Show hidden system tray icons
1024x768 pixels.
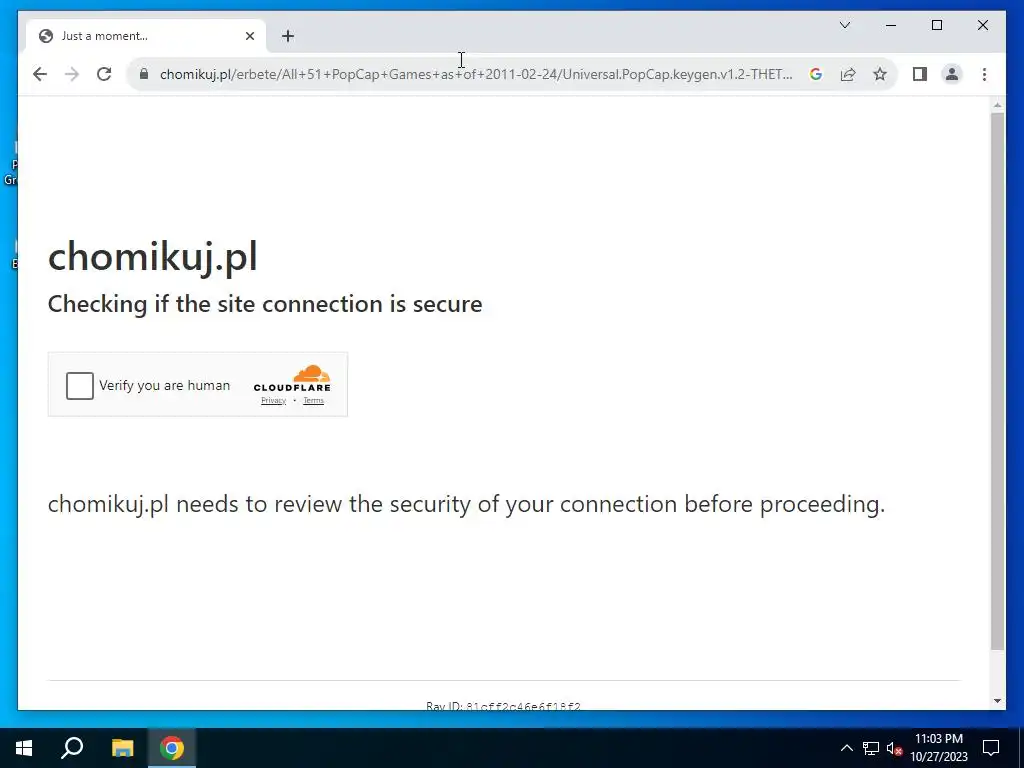point(846,748)
